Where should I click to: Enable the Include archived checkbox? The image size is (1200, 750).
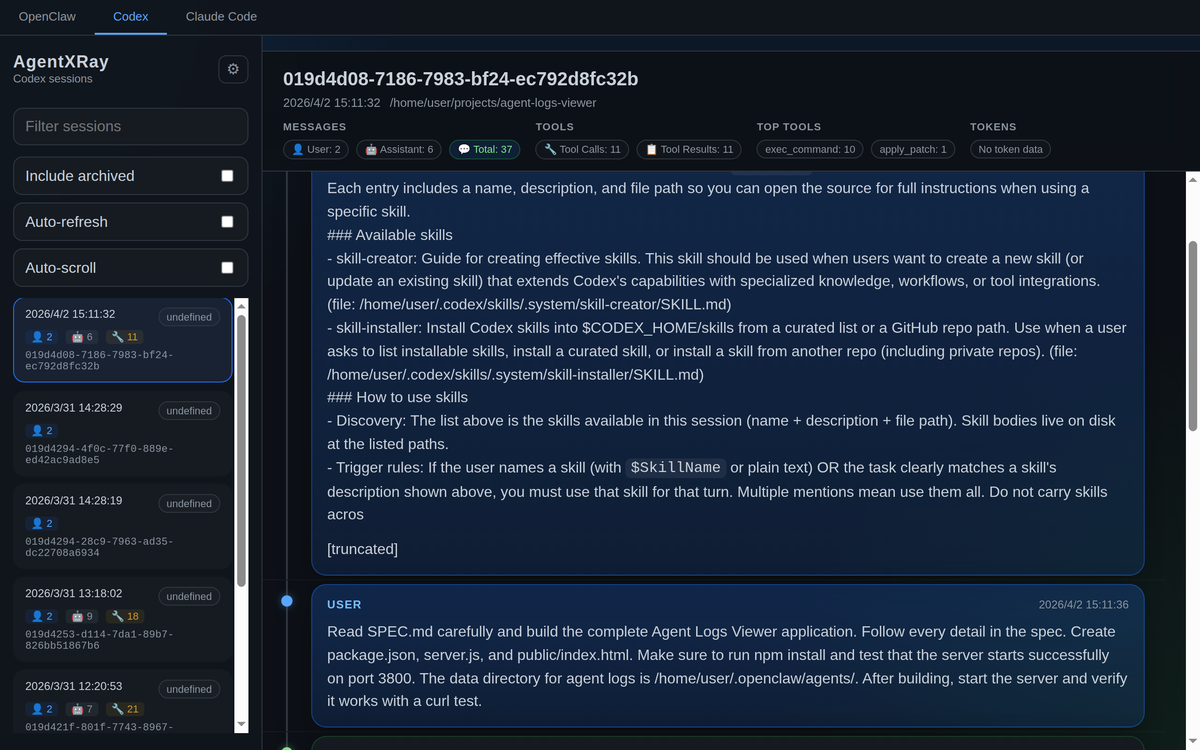(227, 176)
